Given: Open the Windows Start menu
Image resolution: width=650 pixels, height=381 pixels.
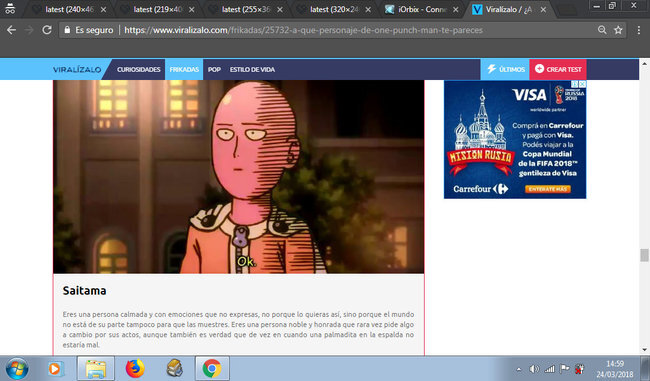Looking at the screenshot, I should pos(17,369).
